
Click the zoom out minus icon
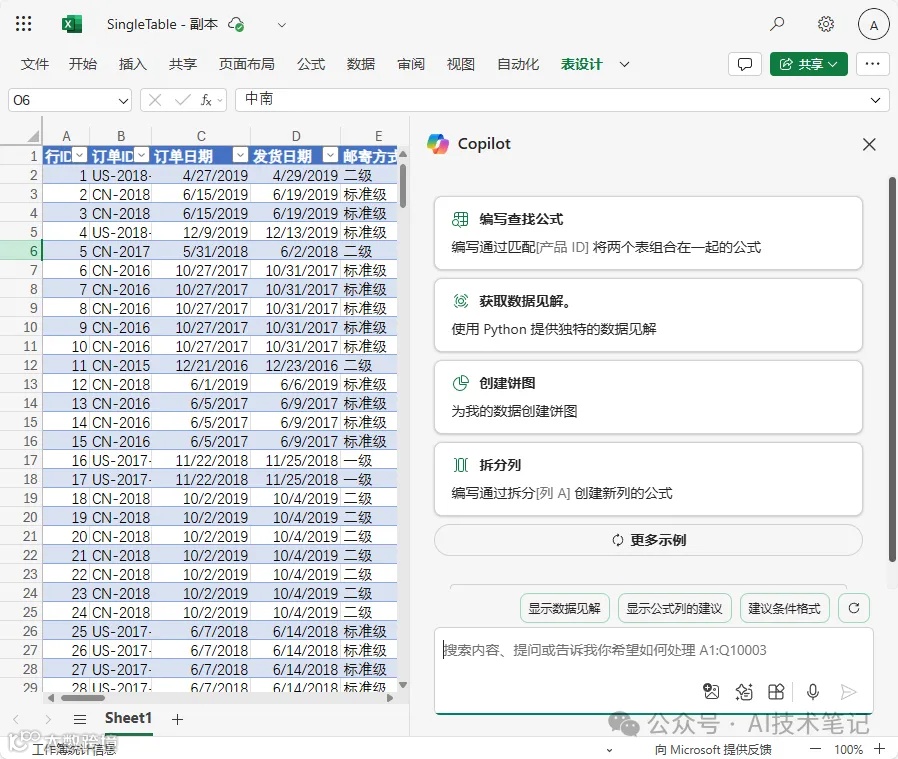[x=816, y=749]
